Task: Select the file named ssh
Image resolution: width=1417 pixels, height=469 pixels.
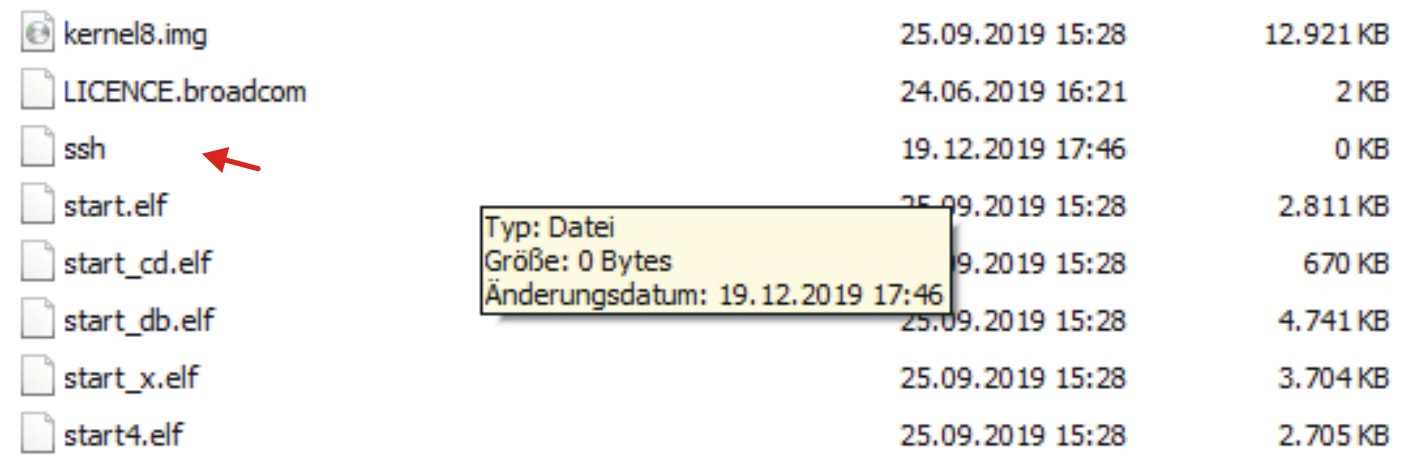Action: [84, 150]
